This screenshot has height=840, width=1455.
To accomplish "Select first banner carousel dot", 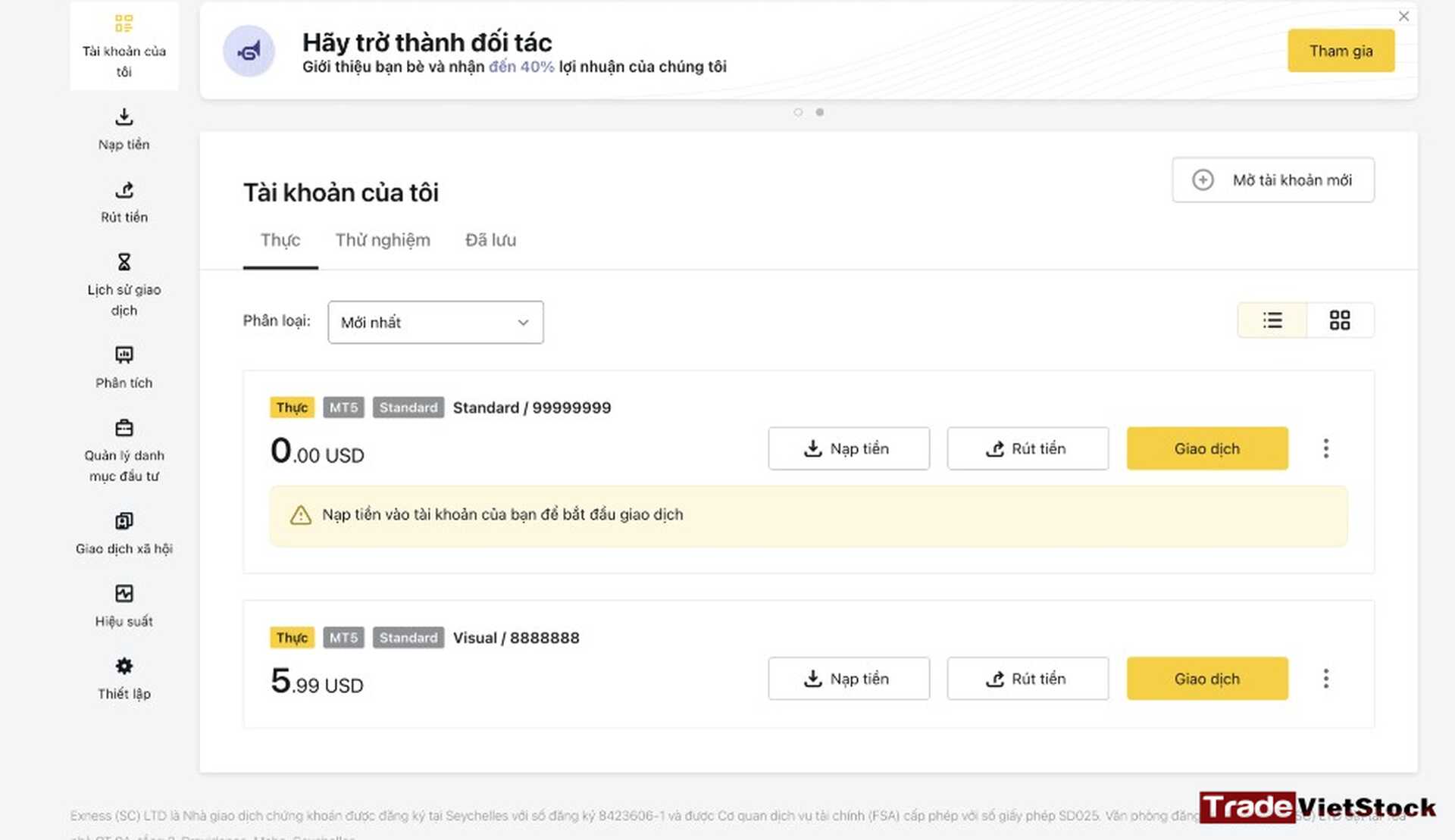I will click(x=798, y=112).
